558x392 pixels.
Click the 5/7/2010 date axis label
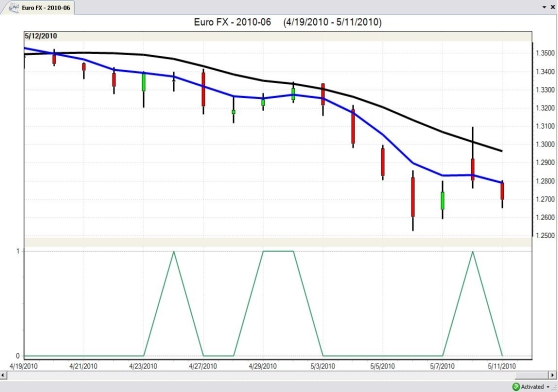click(x=442, y=366)
